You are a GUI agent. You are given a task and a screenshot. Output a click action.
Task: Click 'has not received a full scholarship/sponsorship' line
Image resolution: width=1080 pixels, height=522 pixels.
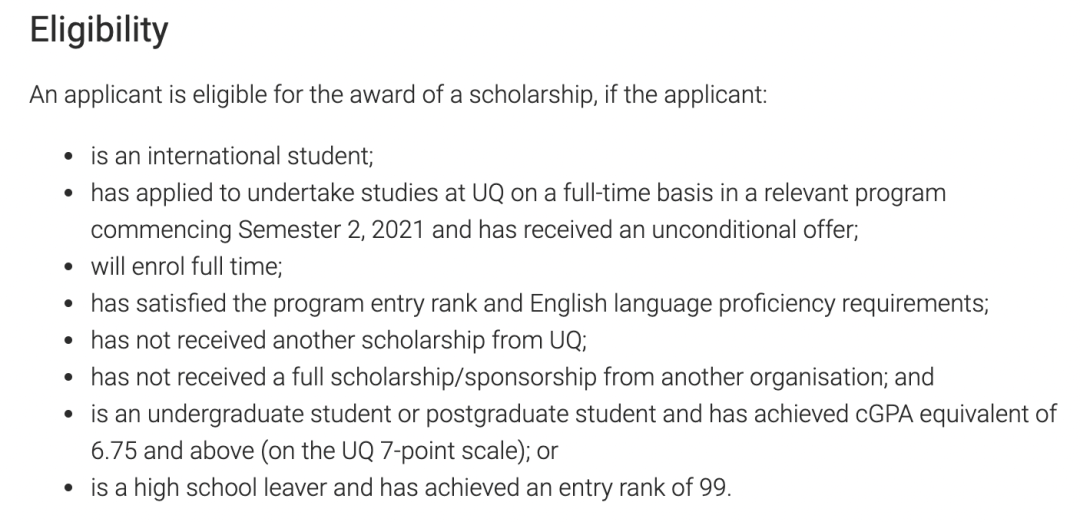(512, 377)
